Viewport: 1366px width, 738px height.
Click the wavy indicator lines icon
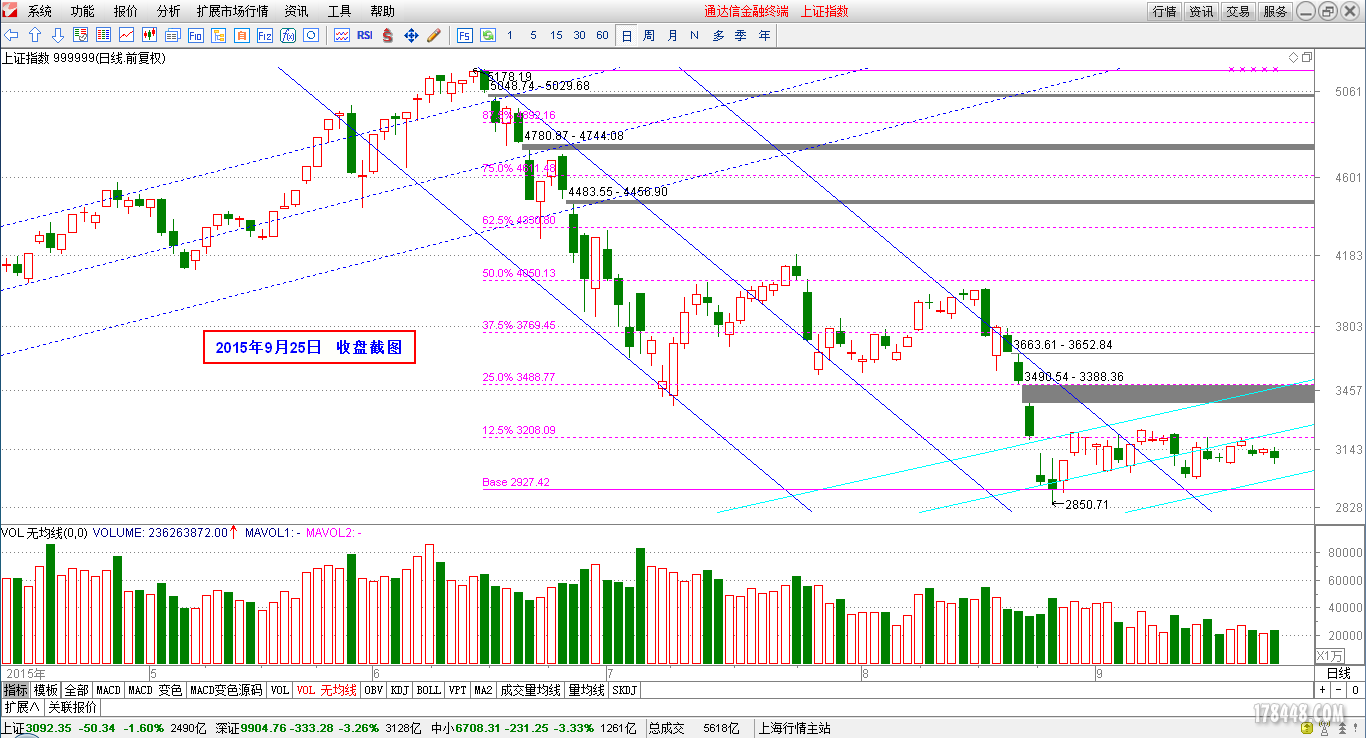342,35
